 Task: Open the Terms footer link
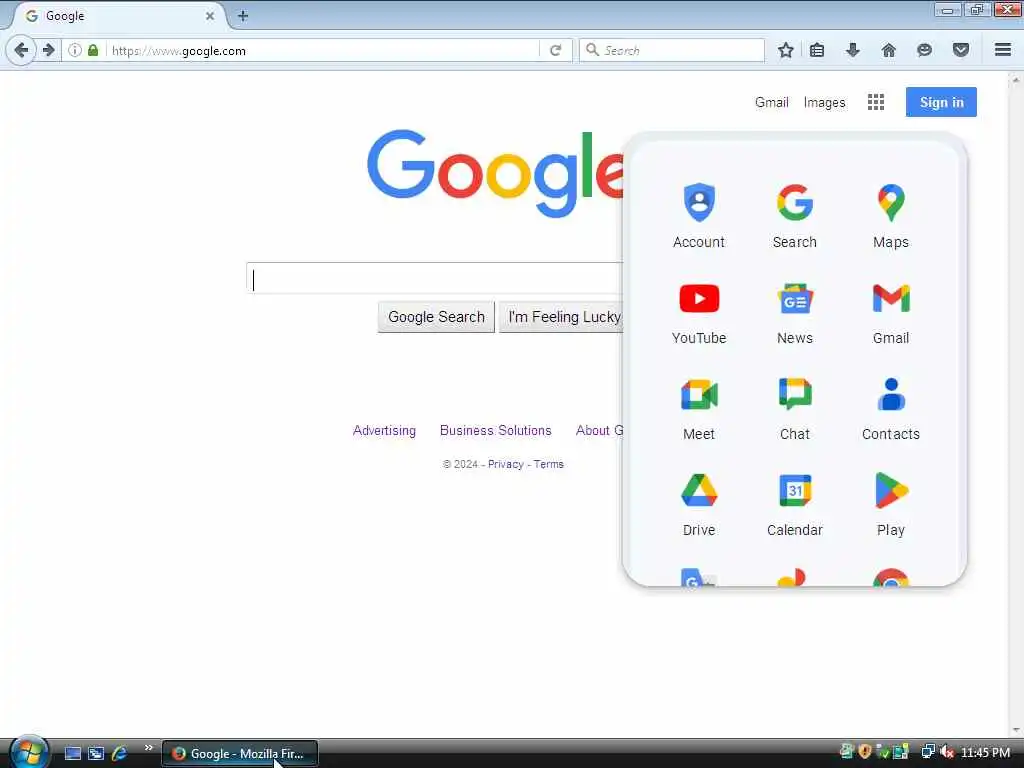[549, 464]
